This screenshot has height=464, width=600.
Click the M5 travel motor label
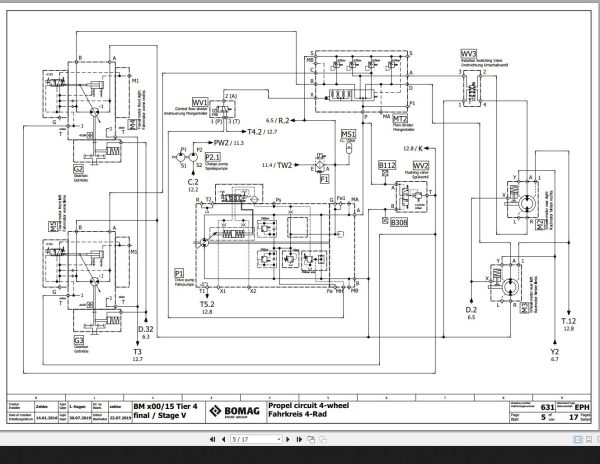[51, 226]
